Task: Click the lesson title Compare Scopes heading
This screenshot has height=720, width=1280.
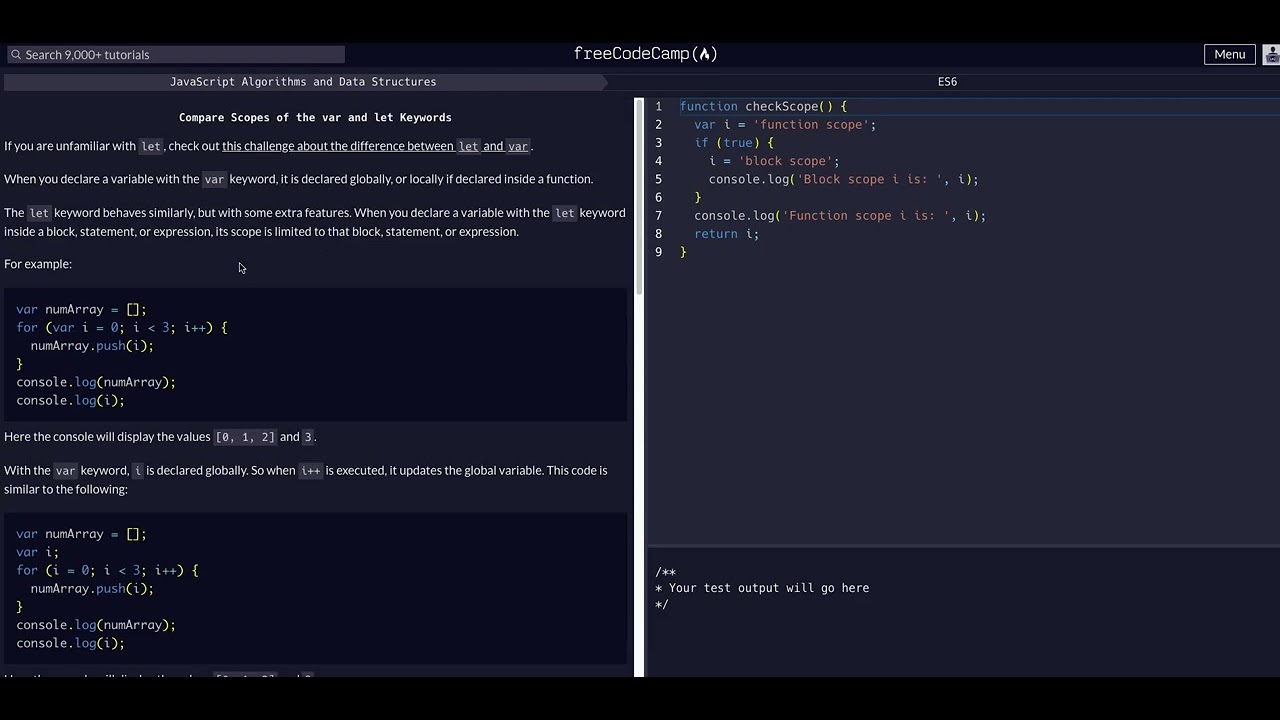Action: [x=315, y=117]
